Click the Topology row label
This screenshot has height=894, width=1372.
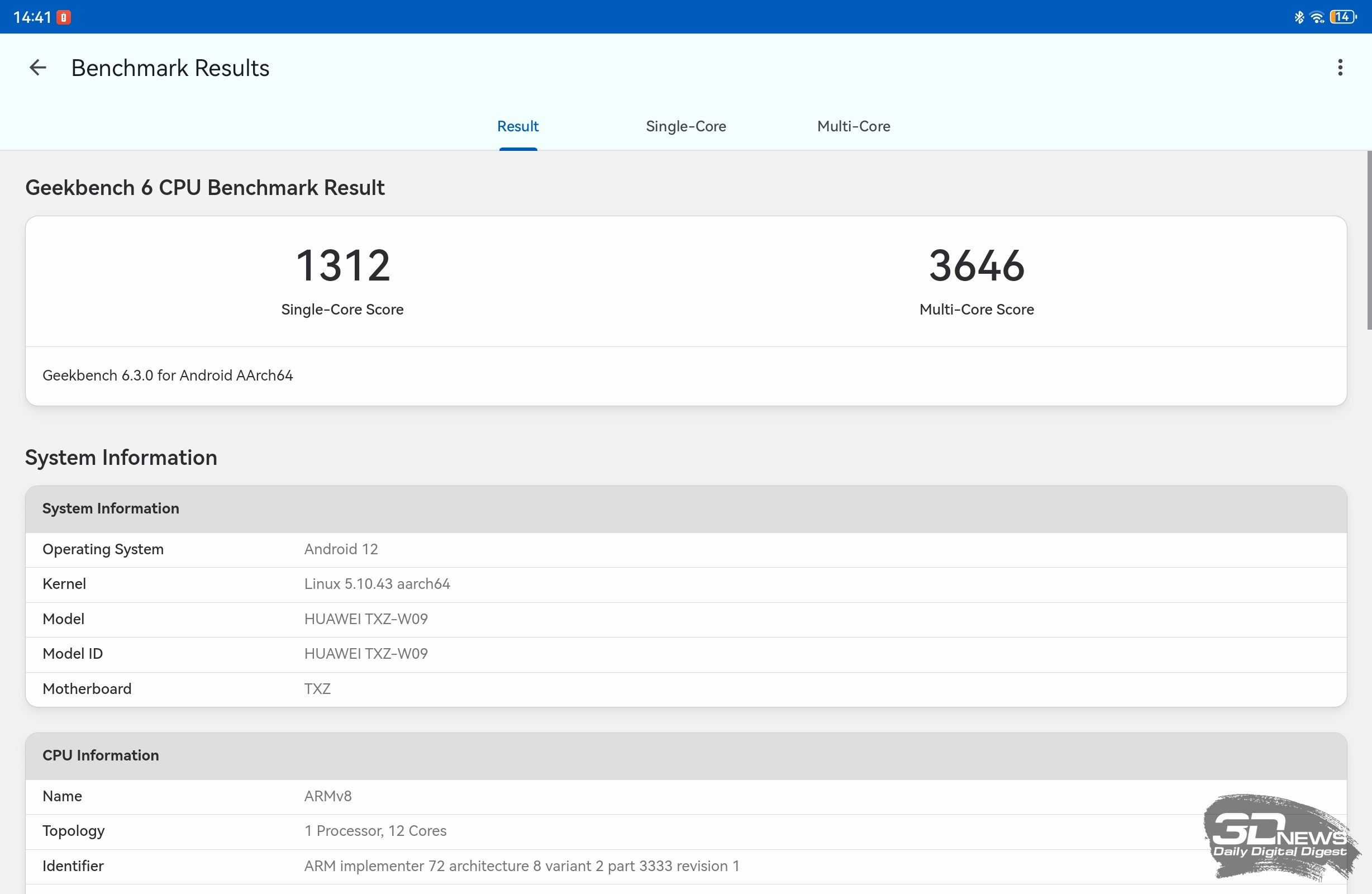coord(73,831)
